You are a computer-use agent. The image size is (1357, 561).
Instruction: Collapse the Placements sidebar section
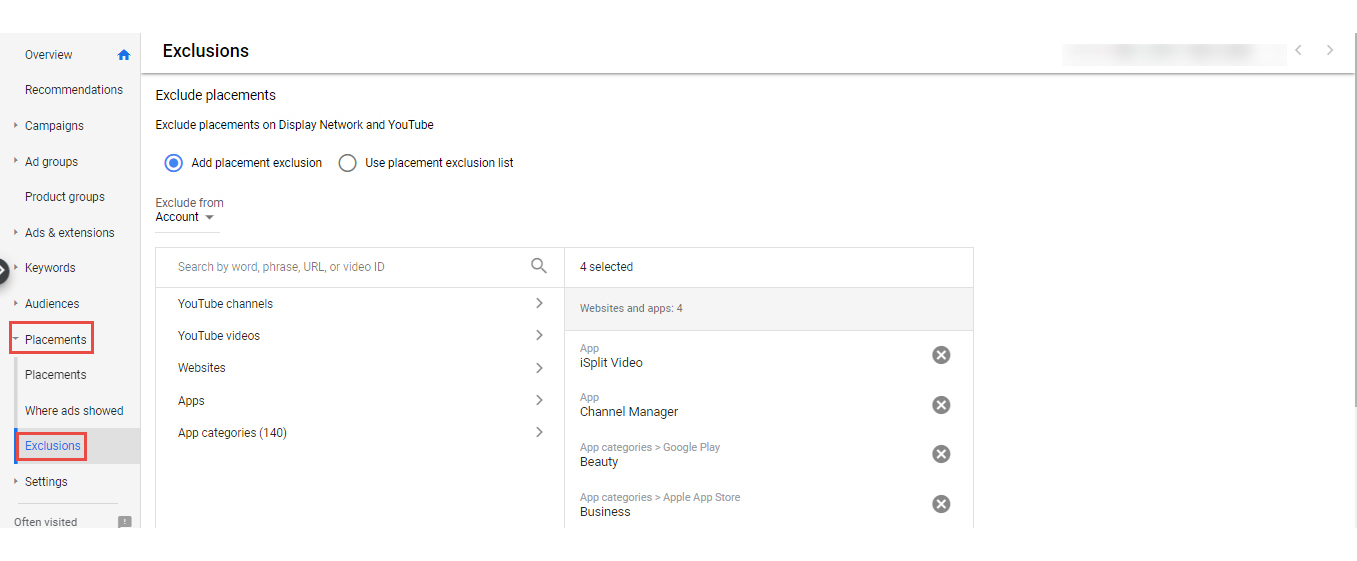click(x=16, y=339)
